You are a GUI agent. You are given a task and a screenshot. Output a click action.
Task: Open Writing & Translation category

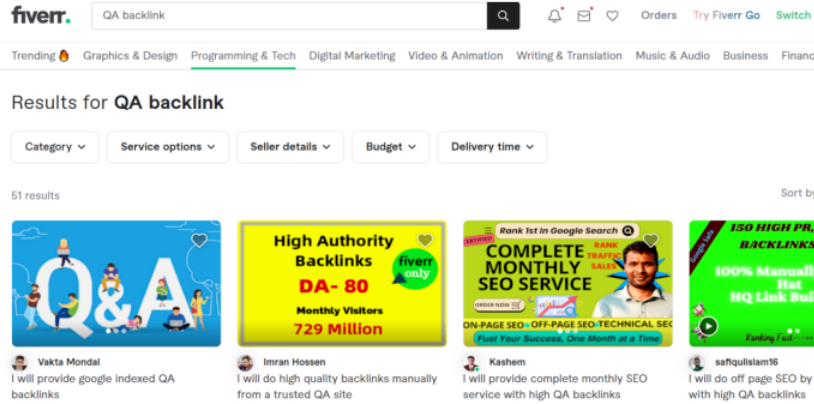click(569, 56)
